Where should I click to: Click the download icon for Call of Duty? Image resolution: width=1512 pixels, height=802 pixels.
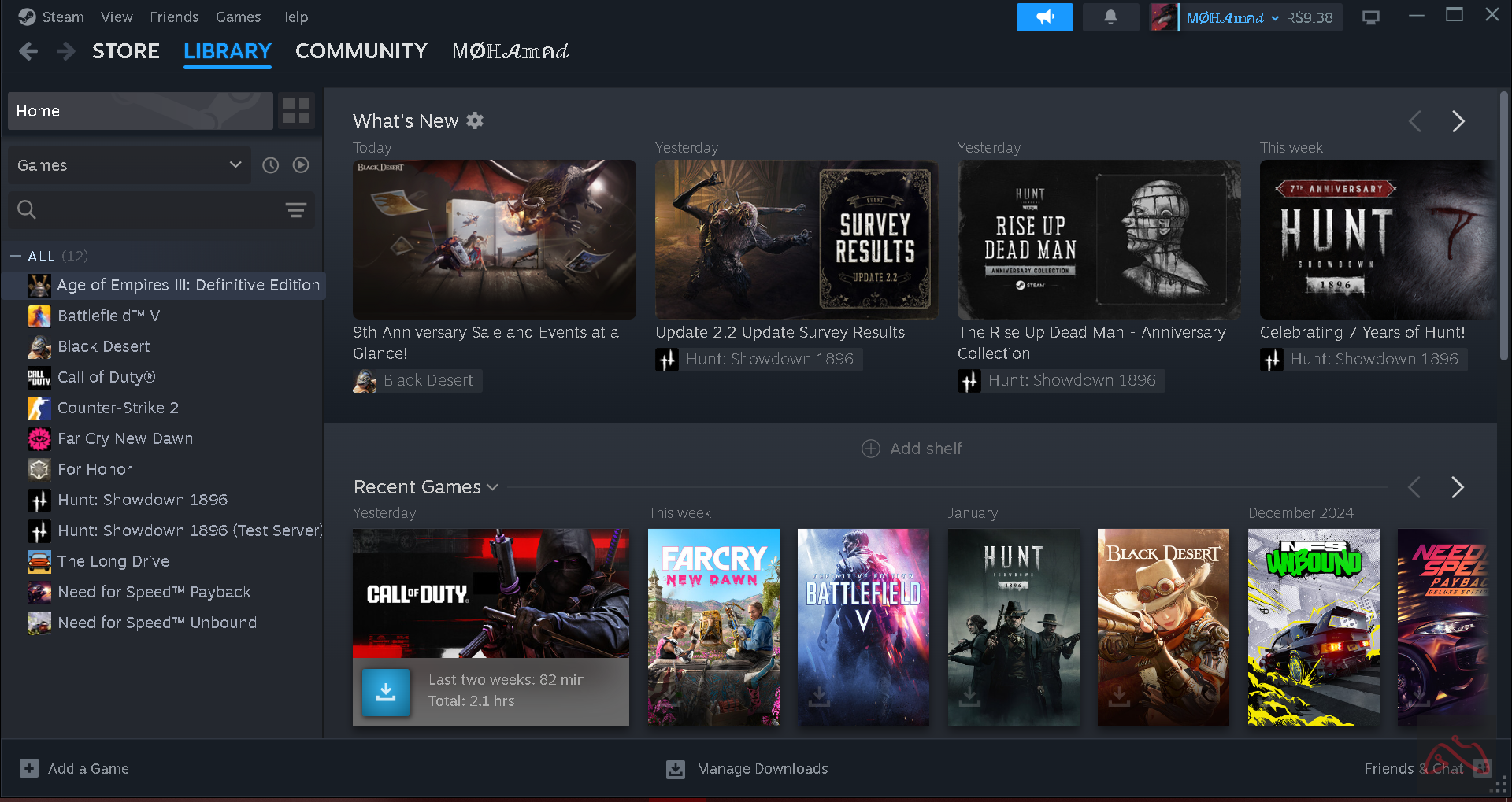(x=386, y=692)
